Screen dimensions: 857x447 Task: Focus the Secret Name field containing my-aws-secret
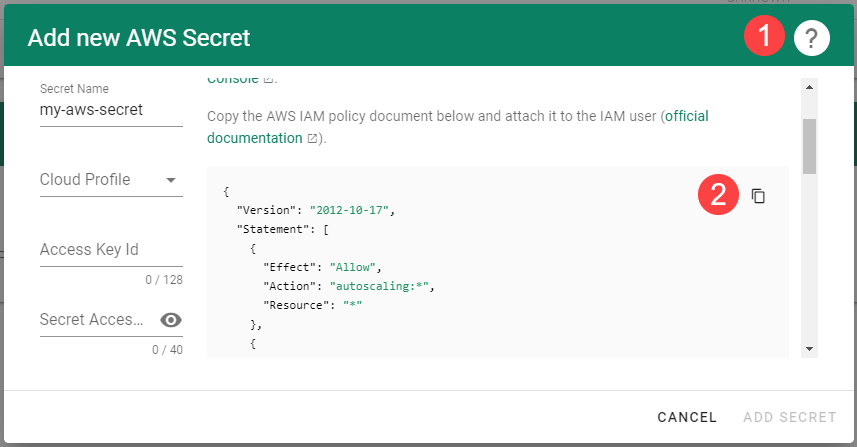[110, 110]
